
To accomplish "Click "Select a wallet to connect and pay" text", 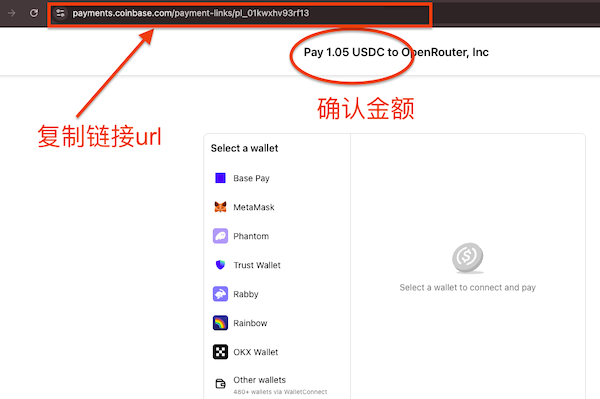I will (468, 288).
